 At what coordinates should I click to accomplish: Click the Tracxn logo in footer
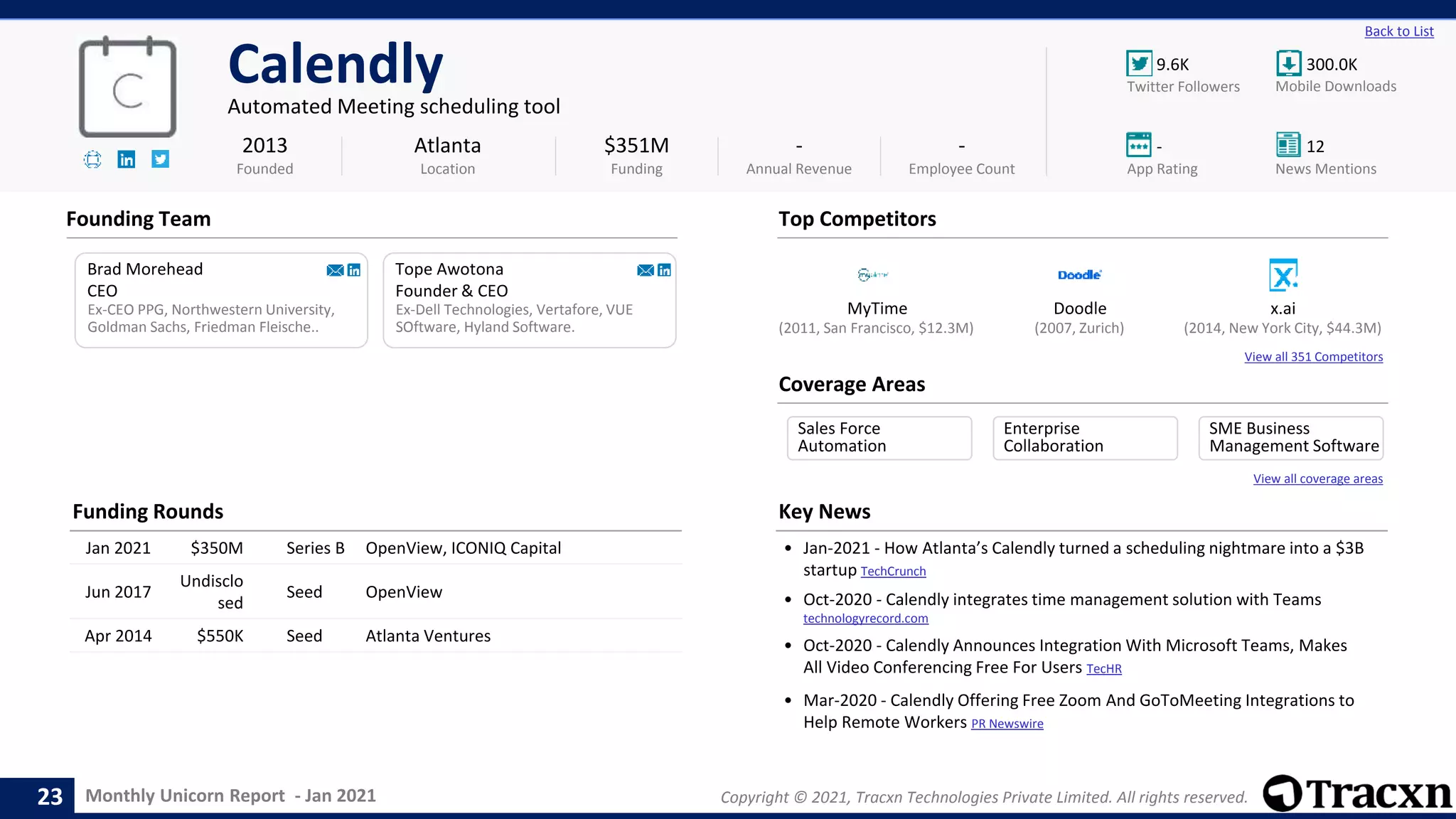pyautogui.click(x=1358, y=793)
